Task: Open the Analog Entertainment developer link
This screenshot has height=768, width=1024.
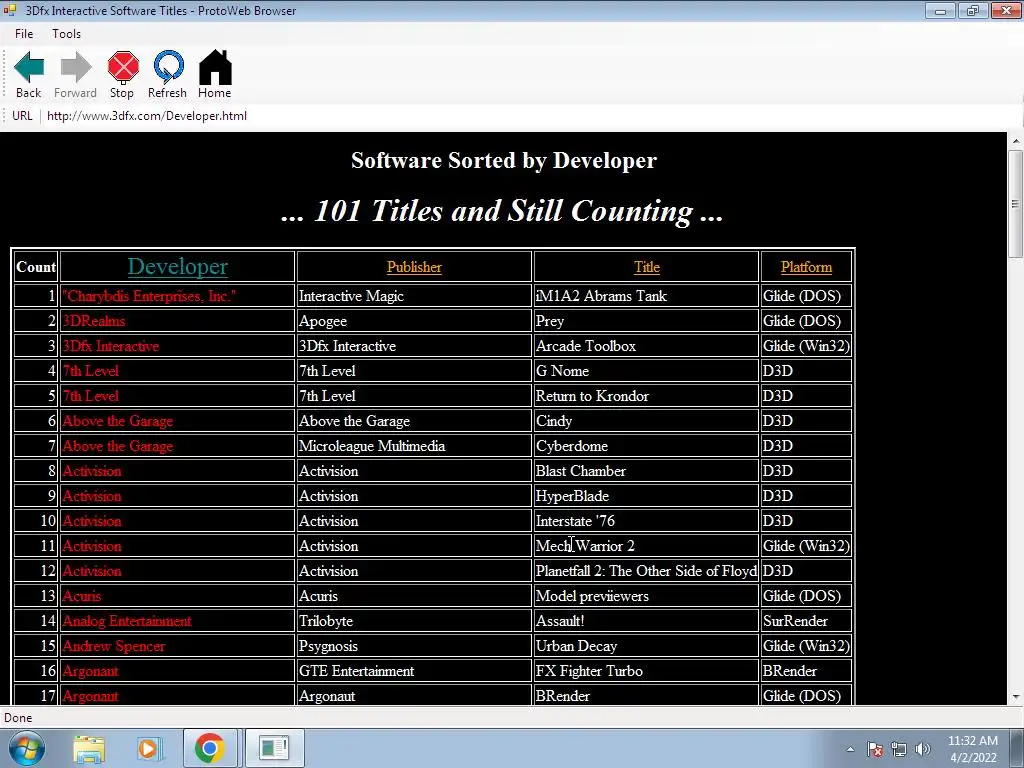Action: tap(127, 621)
